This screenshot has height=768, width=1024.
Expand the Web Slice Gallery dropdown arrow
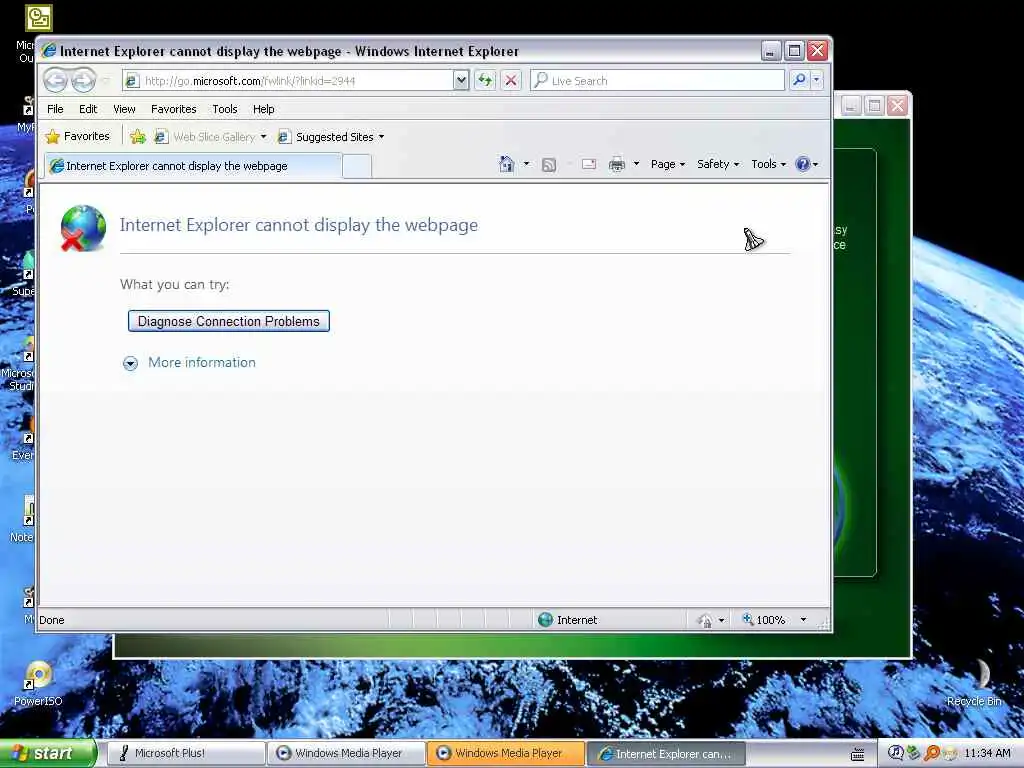263,136
